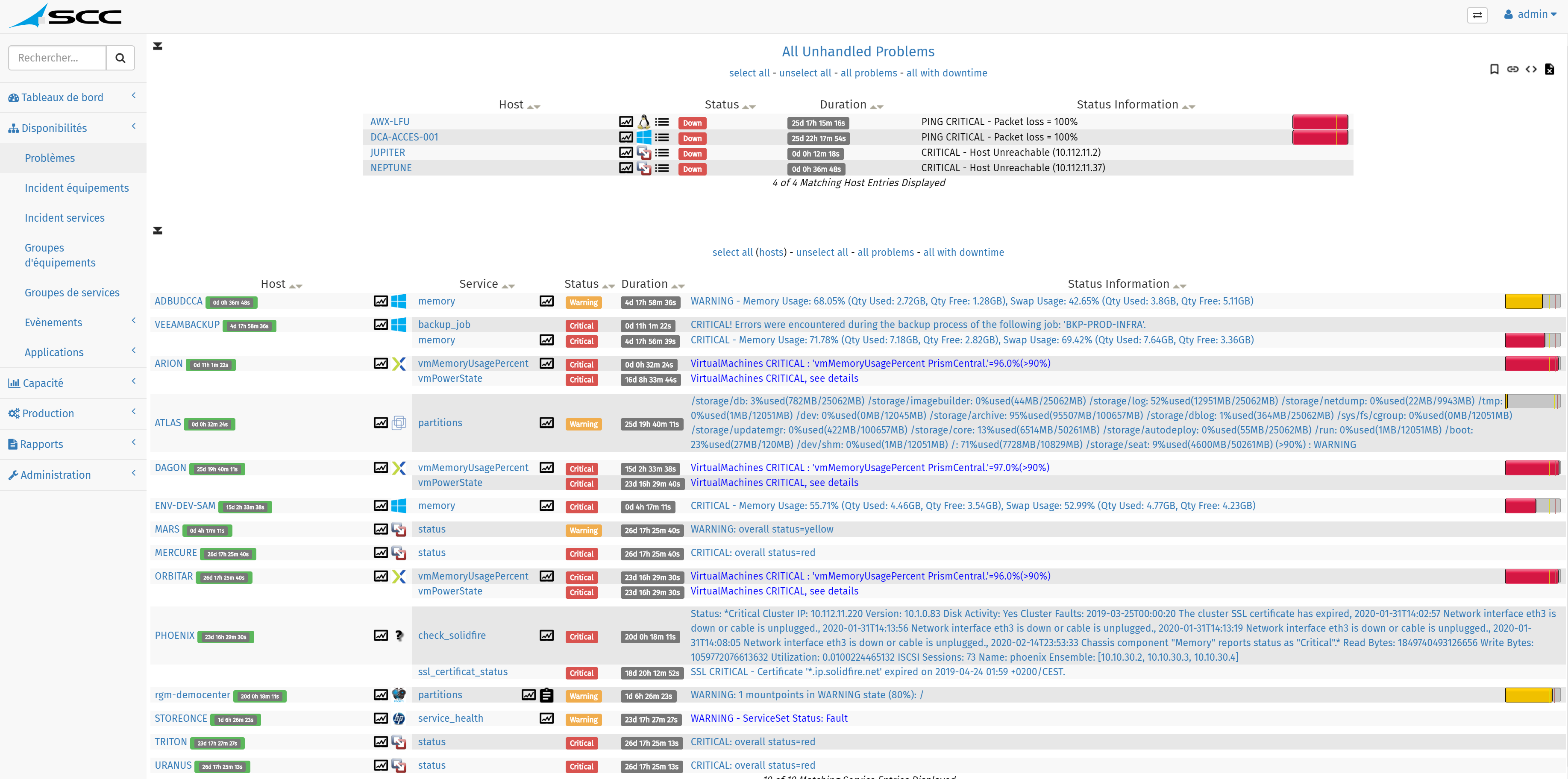Click select all in host section

click(x=749, y=73)
